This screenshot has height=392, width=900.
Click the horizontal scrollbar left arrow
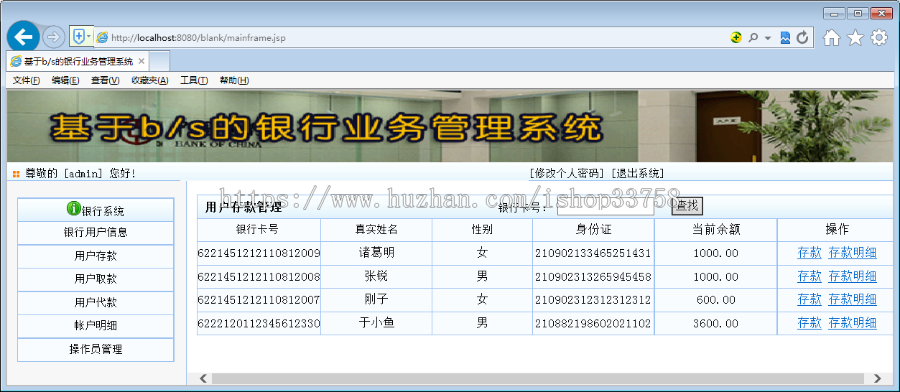(203, 378)
